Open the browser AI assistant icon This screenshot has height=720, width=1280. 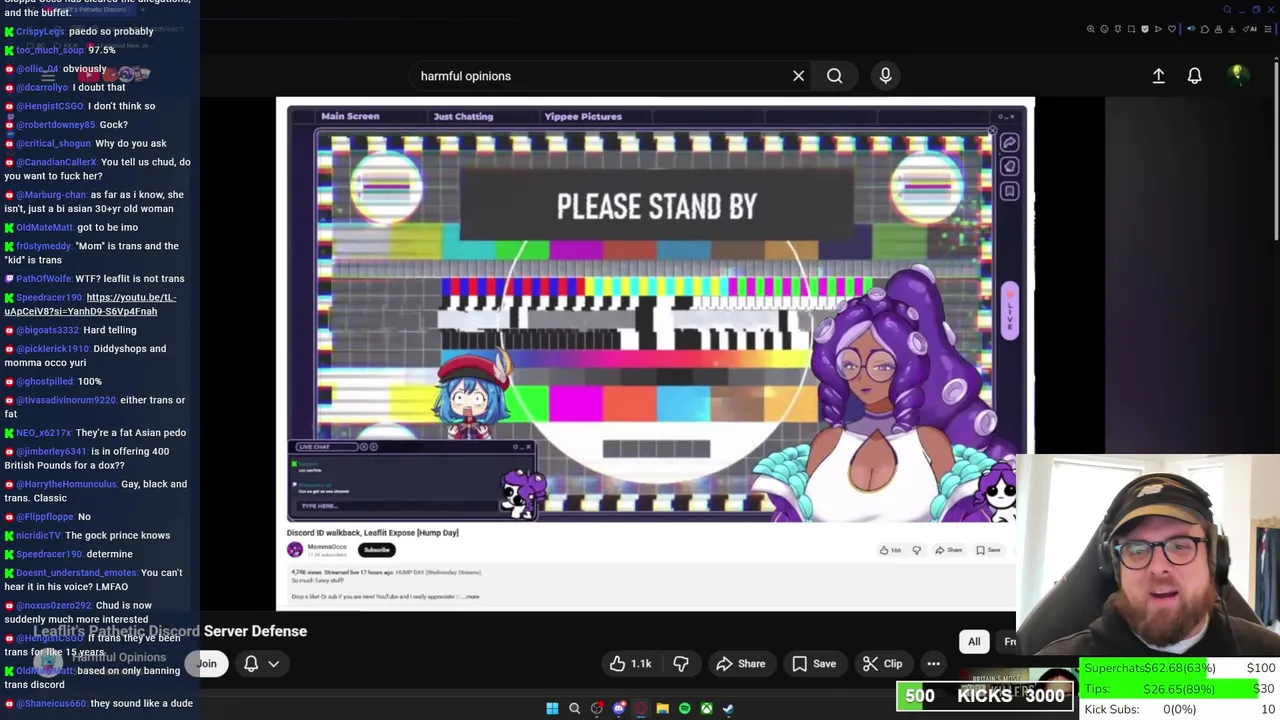(1250, 29)
